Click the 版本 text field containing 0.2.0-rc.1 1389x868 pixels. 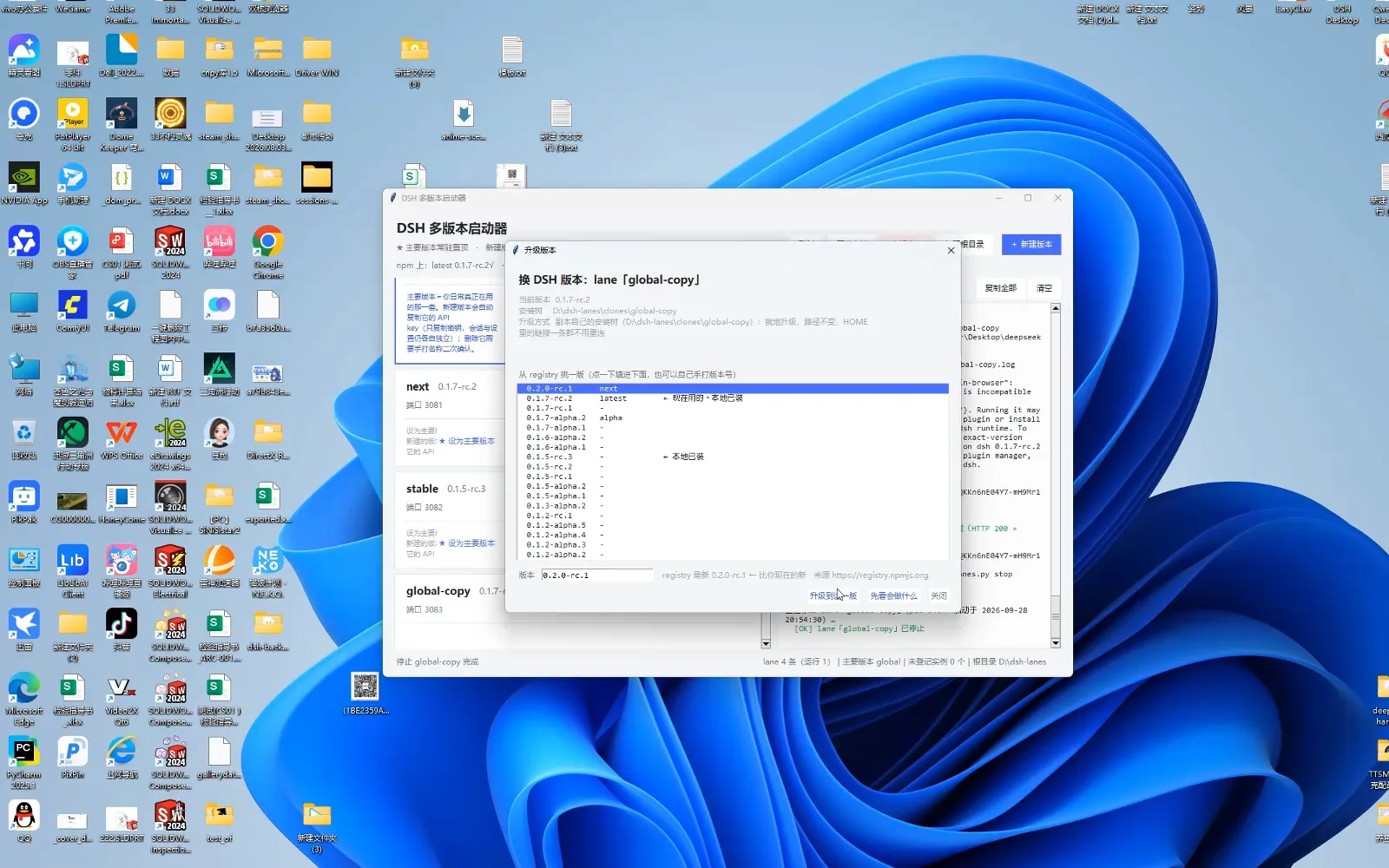597,575
